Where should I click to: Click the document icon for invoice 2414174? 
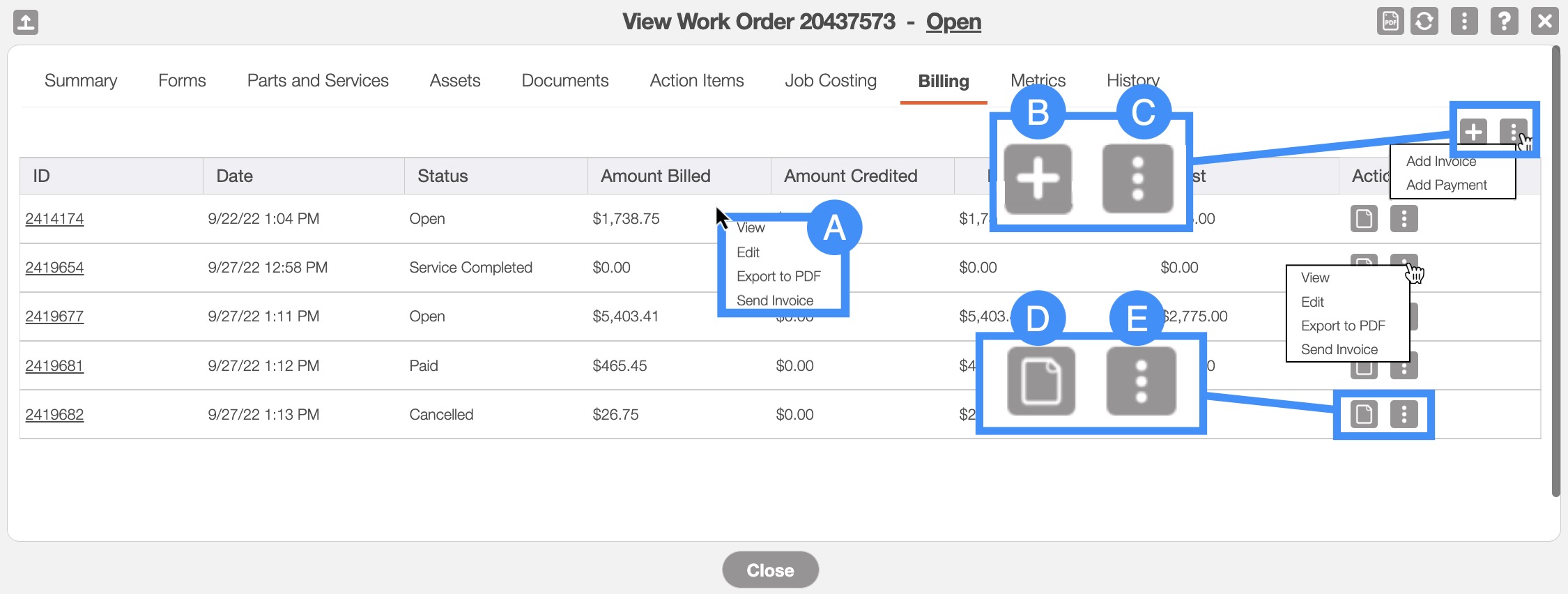point(1364,219)
